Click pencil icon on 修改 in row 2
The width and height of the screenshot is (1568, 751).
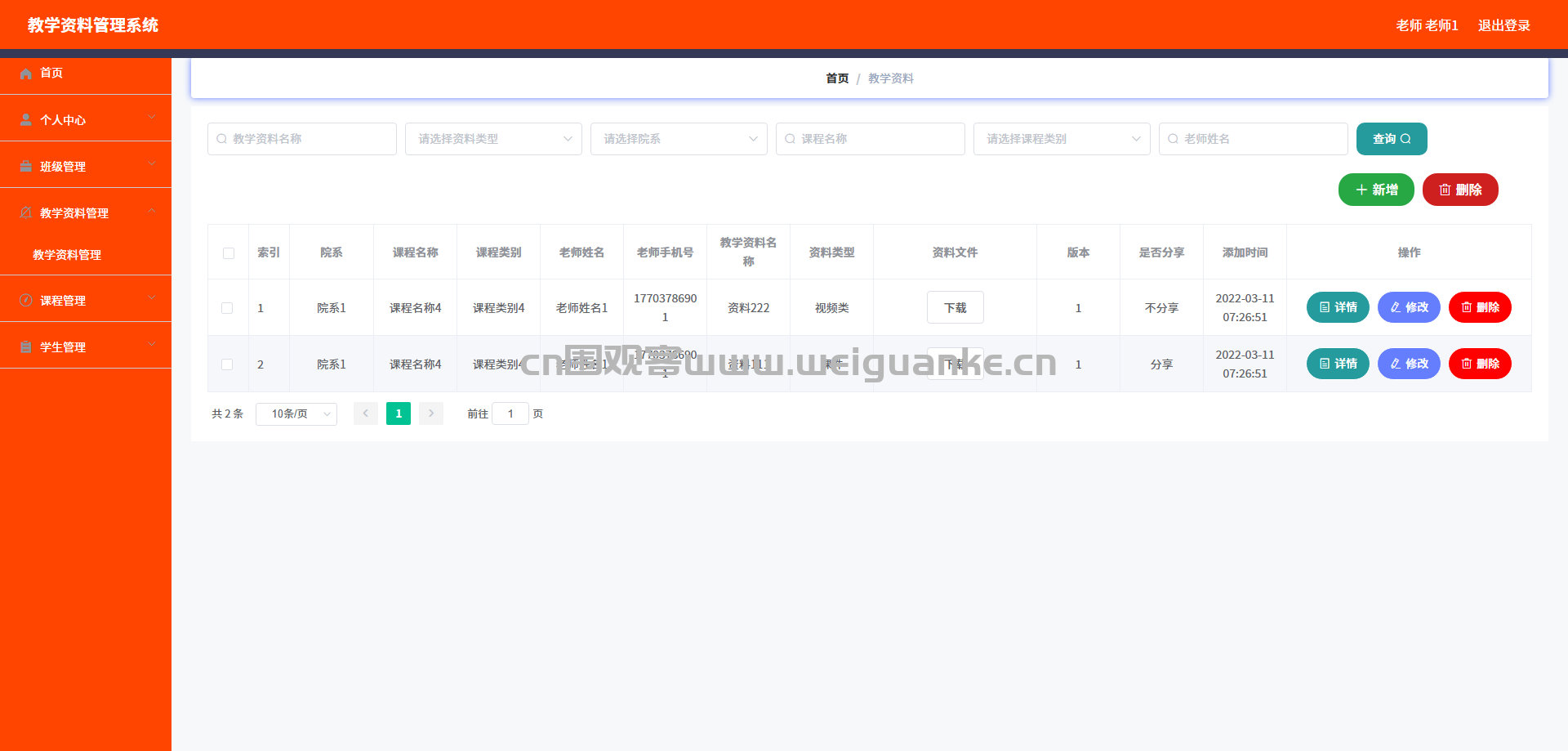point(1396,364)
